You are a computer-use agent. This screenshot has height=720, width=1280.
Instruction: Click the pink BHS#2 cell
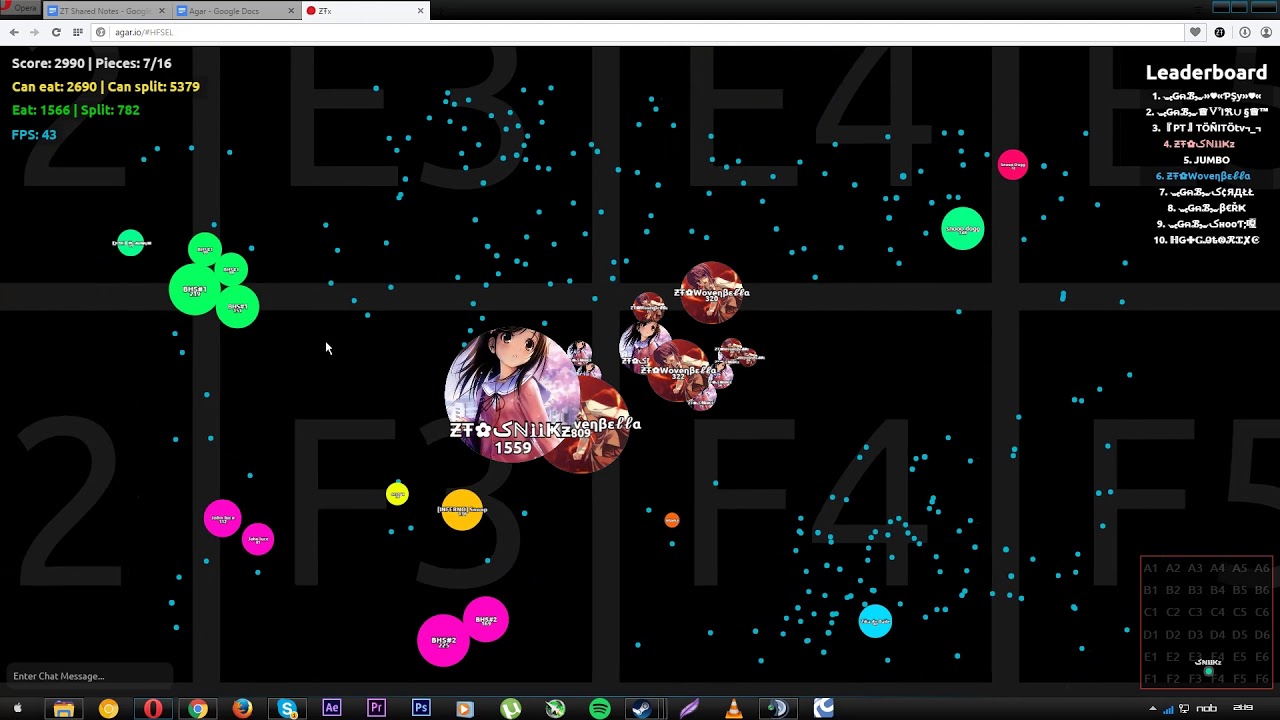443,641
